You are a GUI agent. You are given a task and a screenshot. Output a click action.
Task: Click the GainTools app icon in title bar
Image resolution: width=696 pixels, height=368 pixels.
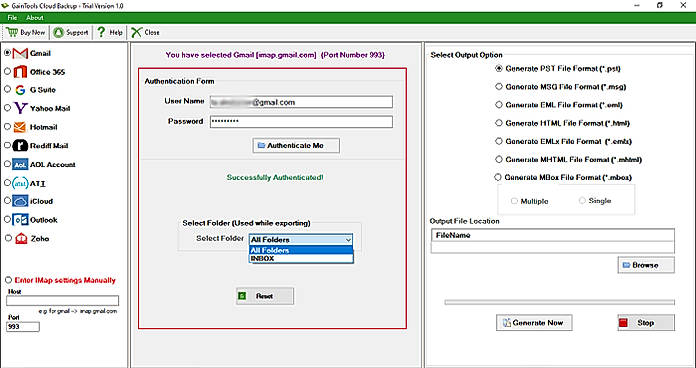[5, 6]
